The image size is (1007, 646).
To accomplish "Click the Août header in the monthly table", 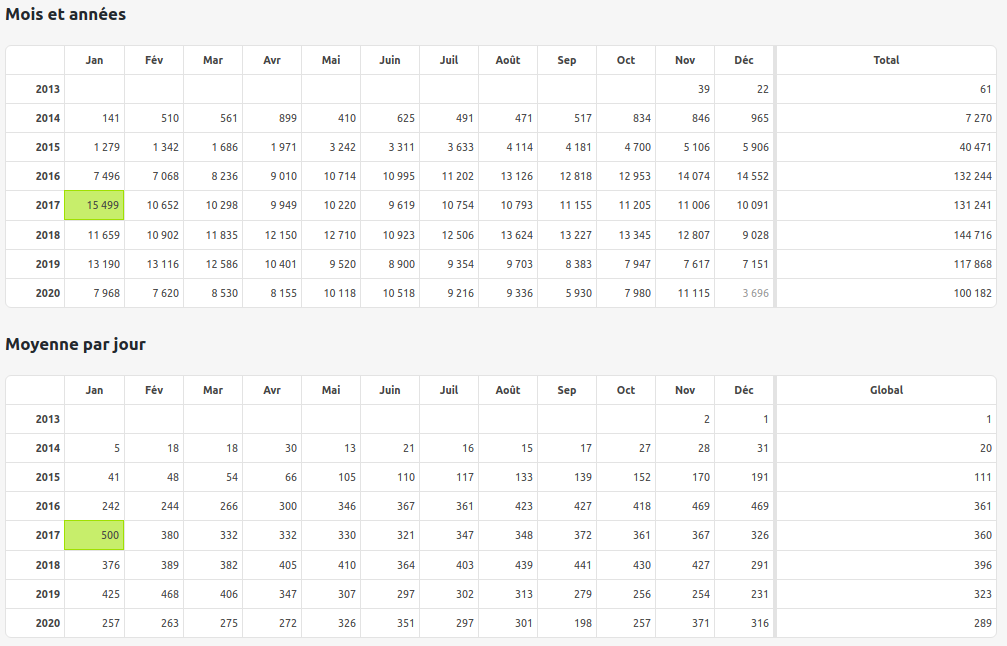I will pos(508,60).
